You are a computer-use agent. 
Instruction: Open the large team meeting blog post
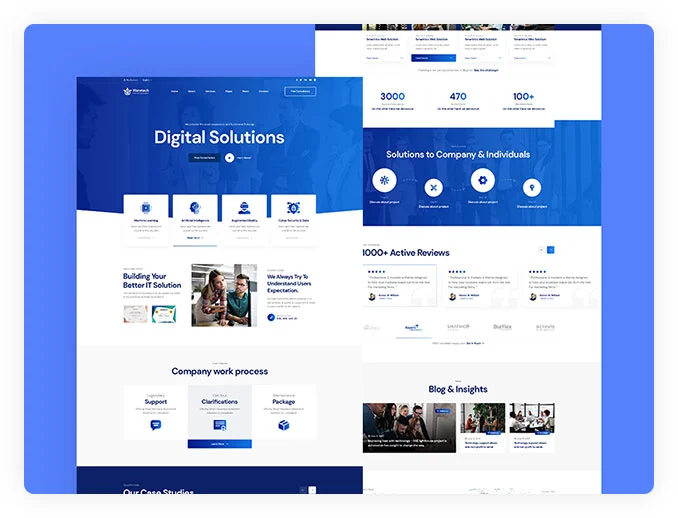409,428
